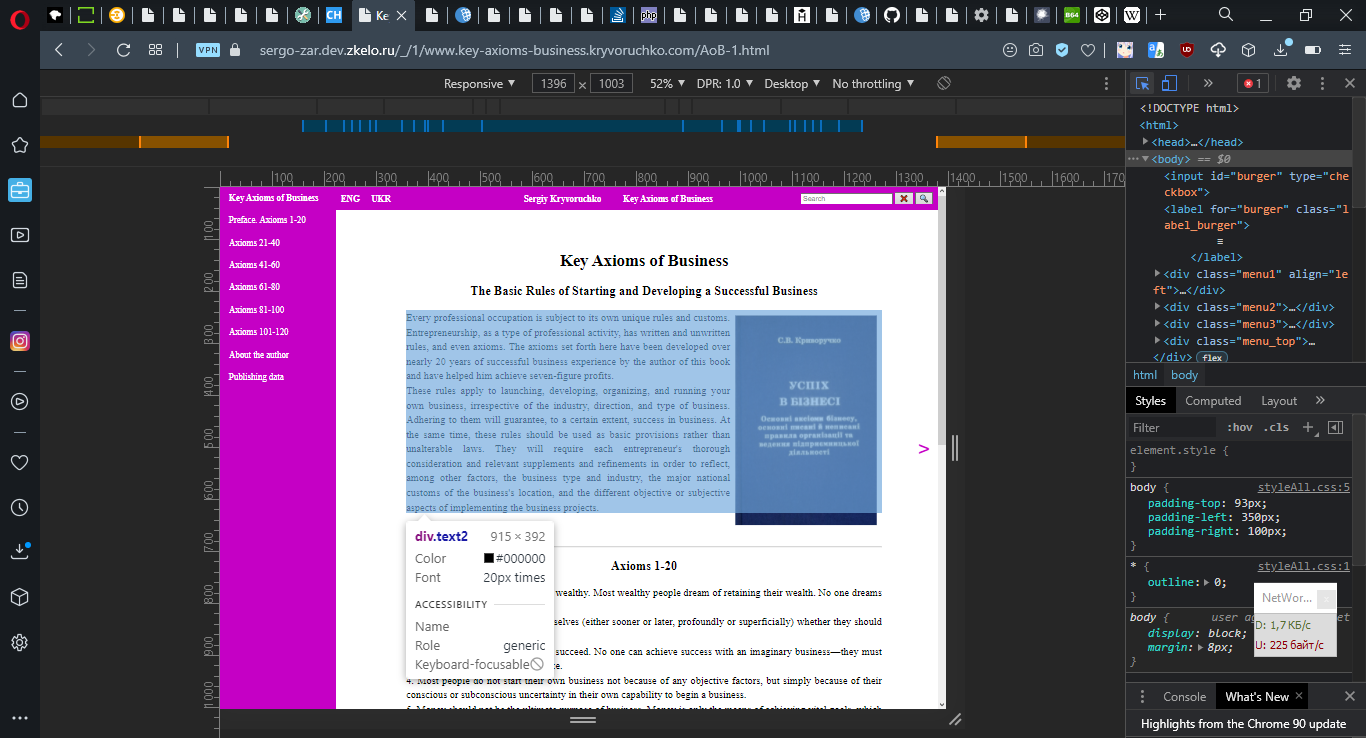This screenshot has height=738, width=1366.
Task: Open the Responsive device dropdown
Action: [480, 84]
